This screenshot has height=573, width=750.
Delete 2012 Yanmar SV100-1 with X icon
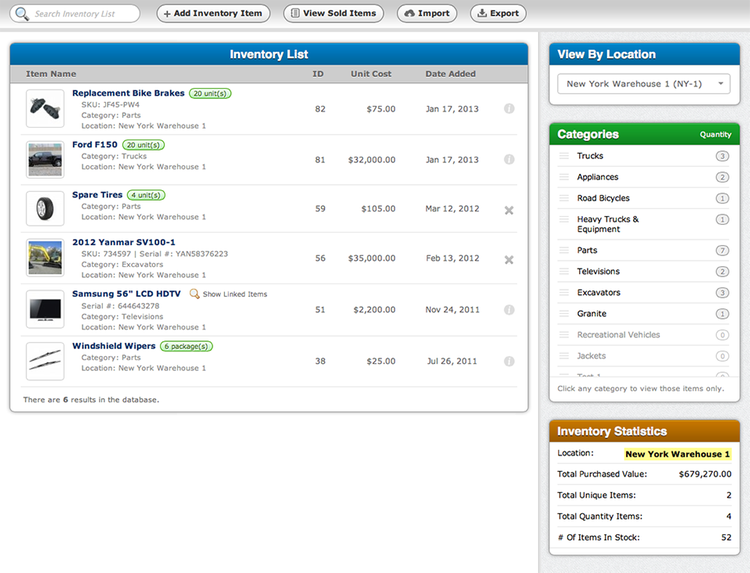click(x=509, y=260)
